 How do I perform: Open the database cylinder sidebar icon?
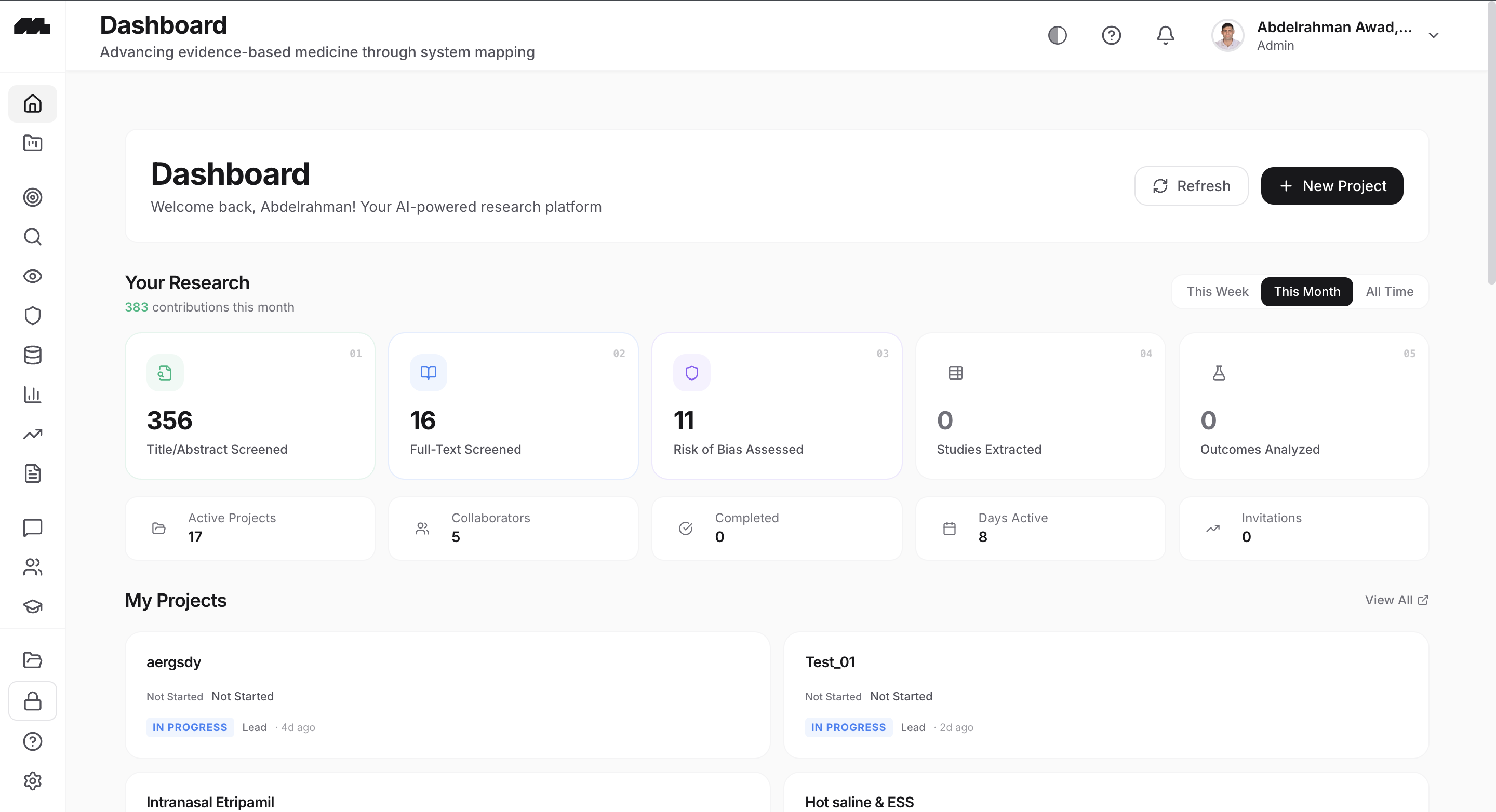33,355
